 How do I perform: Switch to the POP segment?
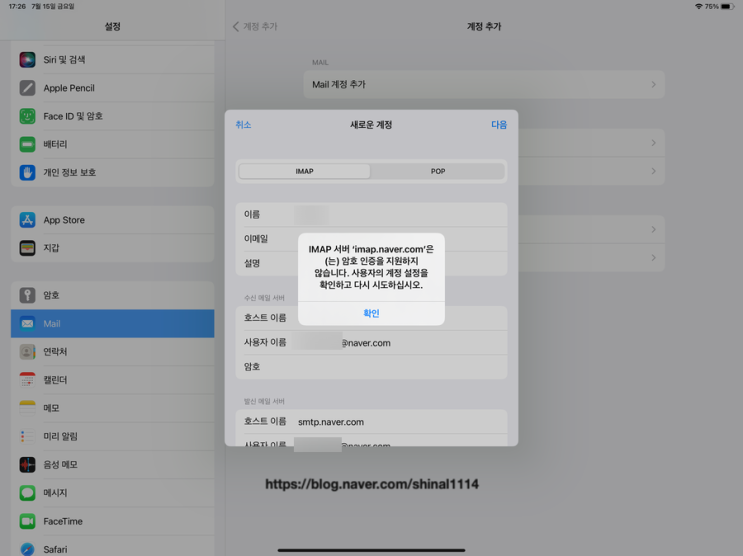click(x=438, y=171)
